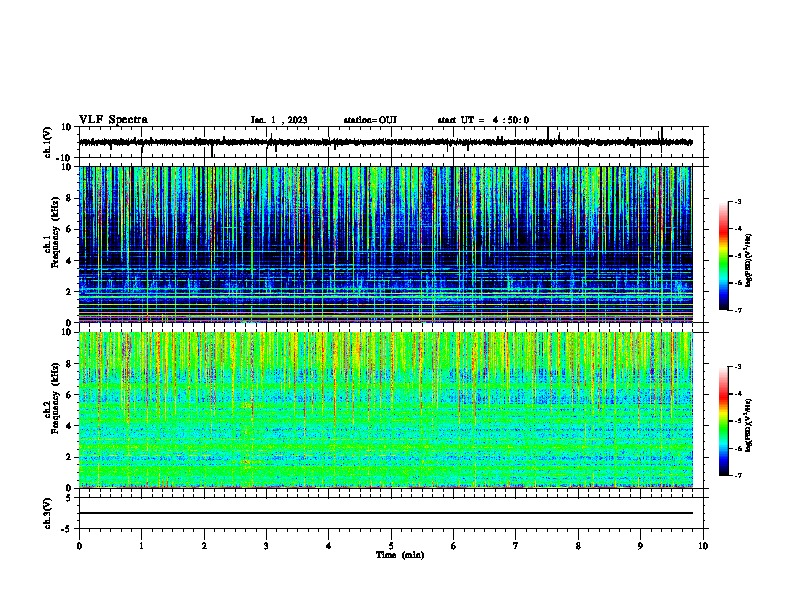The width and height of the screenshot is (792, 612).
Task: Click the '-5' tick on ch.3(V) axis
Action: [x=68, y=529]
